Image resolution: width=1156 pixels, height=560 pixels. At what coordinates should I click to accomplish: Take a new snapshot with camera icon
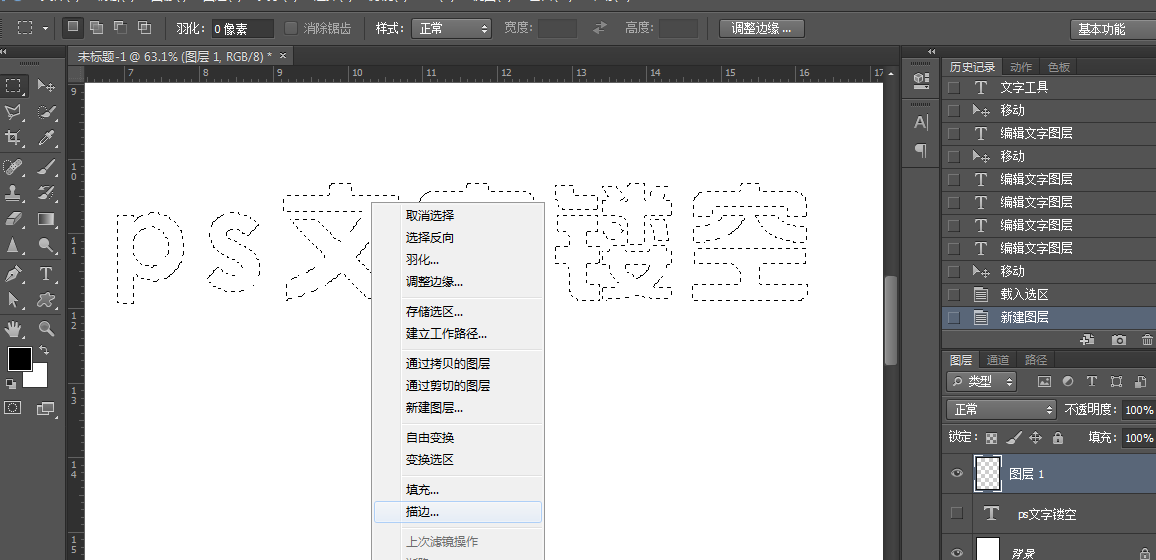point(1119,340)
